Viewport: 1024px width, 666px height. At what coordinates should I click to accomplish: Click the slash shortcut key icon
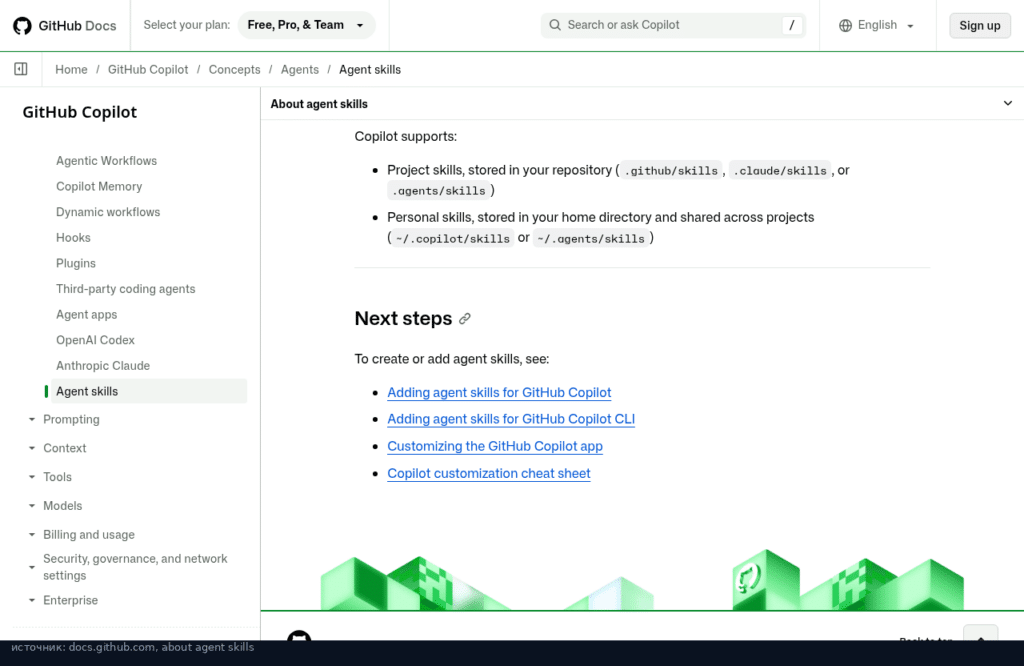click(792, 25)
